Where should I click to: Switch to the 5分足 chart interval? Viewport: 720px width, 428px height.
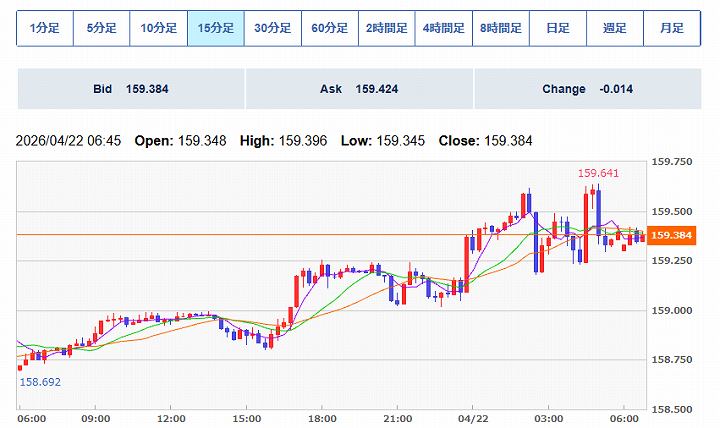click(x=101, y=28)
